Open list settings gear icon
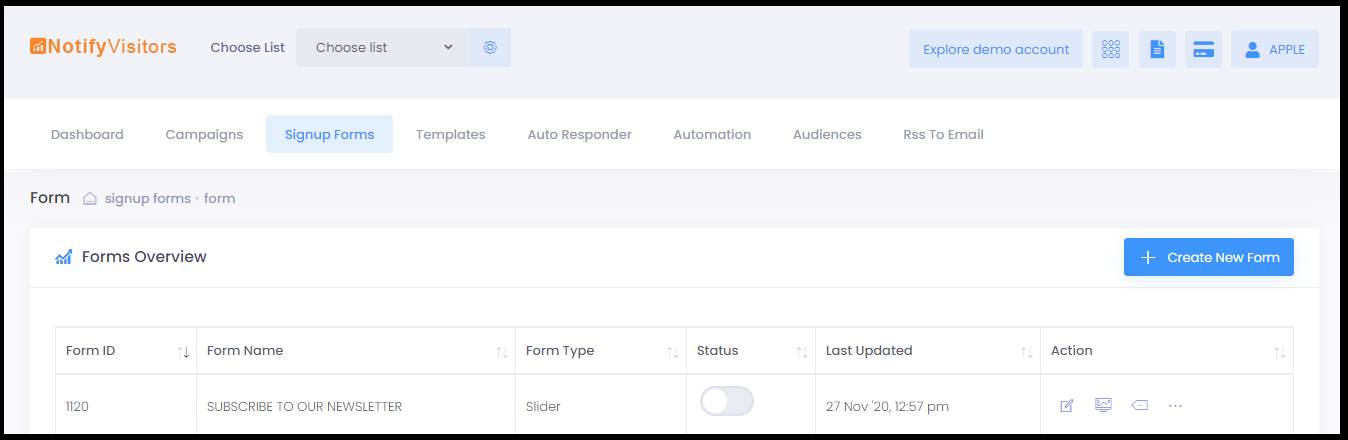Image resolution: width=1348 pixels, height=440 pixels. (x=490, y=47)
